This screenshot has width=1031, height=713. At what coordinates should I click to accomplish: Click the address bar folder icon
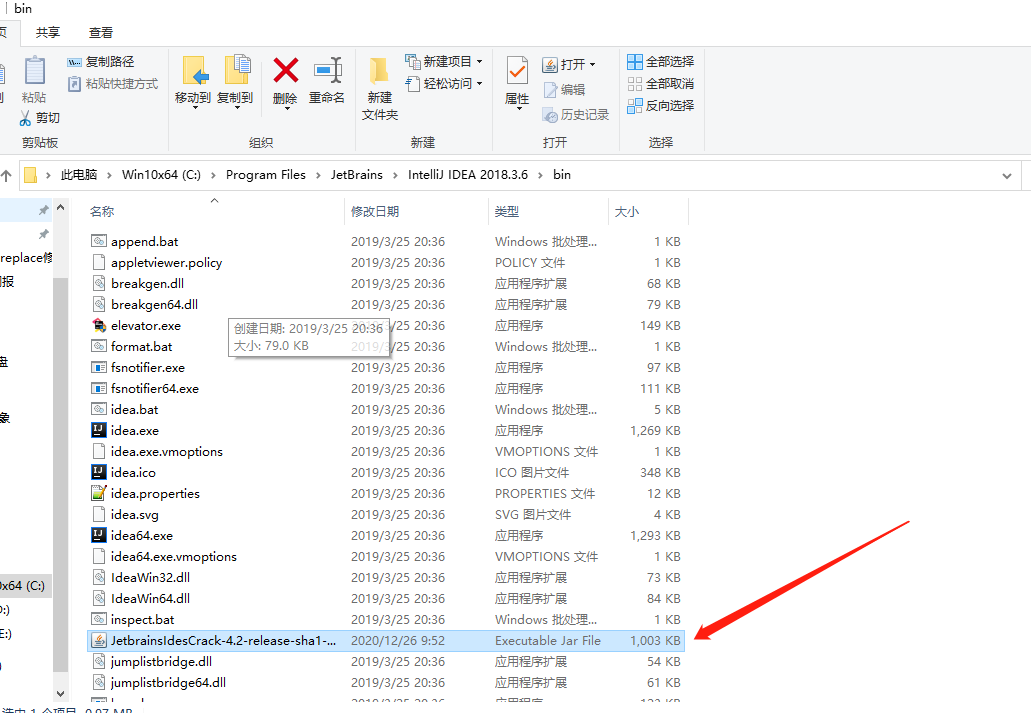coord(30,175)
